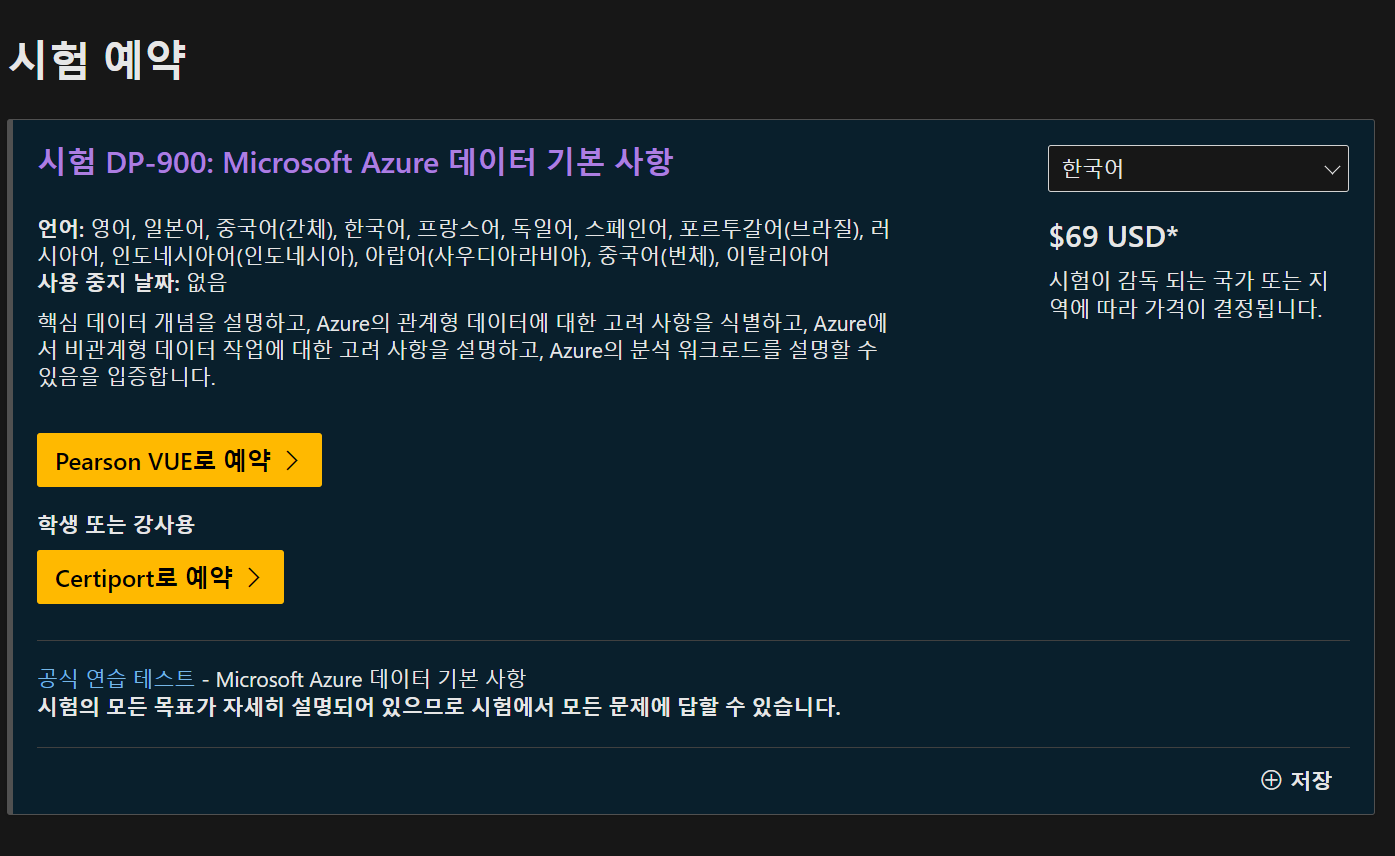Click the 저장 save label
This screenshot has width=1395, height=856.
pos(1311,780)
